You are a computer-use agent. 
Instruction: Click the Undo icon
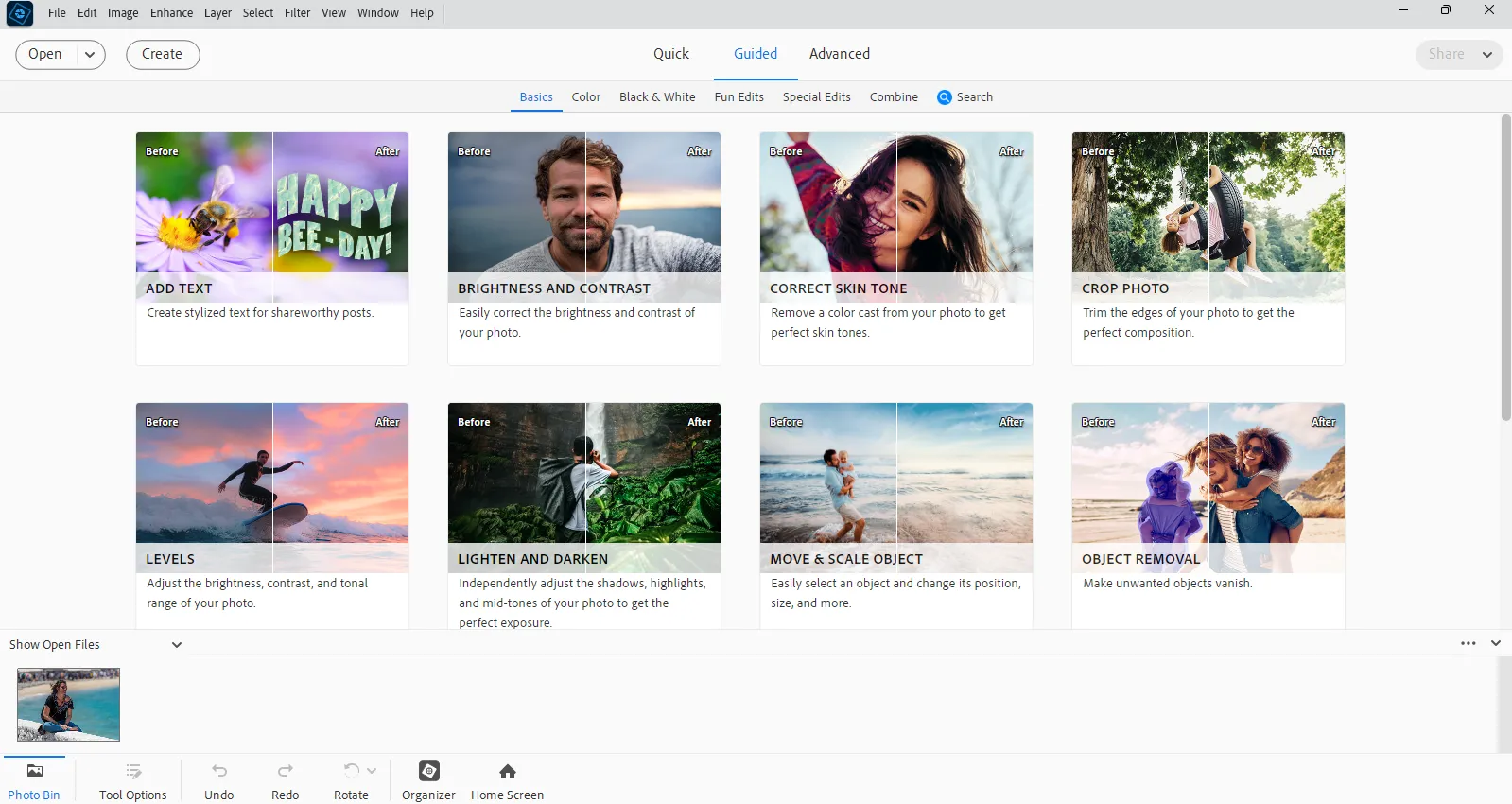[x=219, y=771]
